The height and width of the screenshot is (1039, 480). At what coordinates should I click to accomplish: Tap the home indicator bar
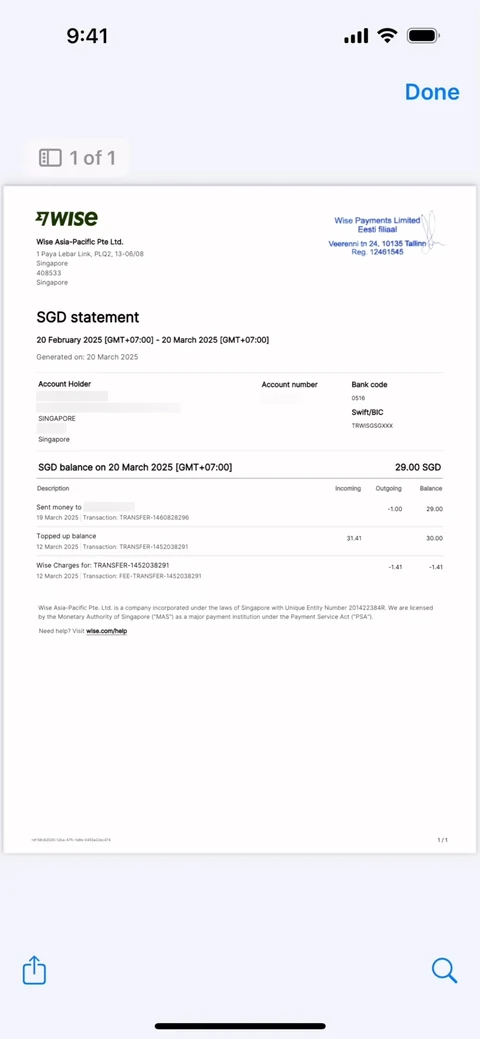[x=240, y=1026]
